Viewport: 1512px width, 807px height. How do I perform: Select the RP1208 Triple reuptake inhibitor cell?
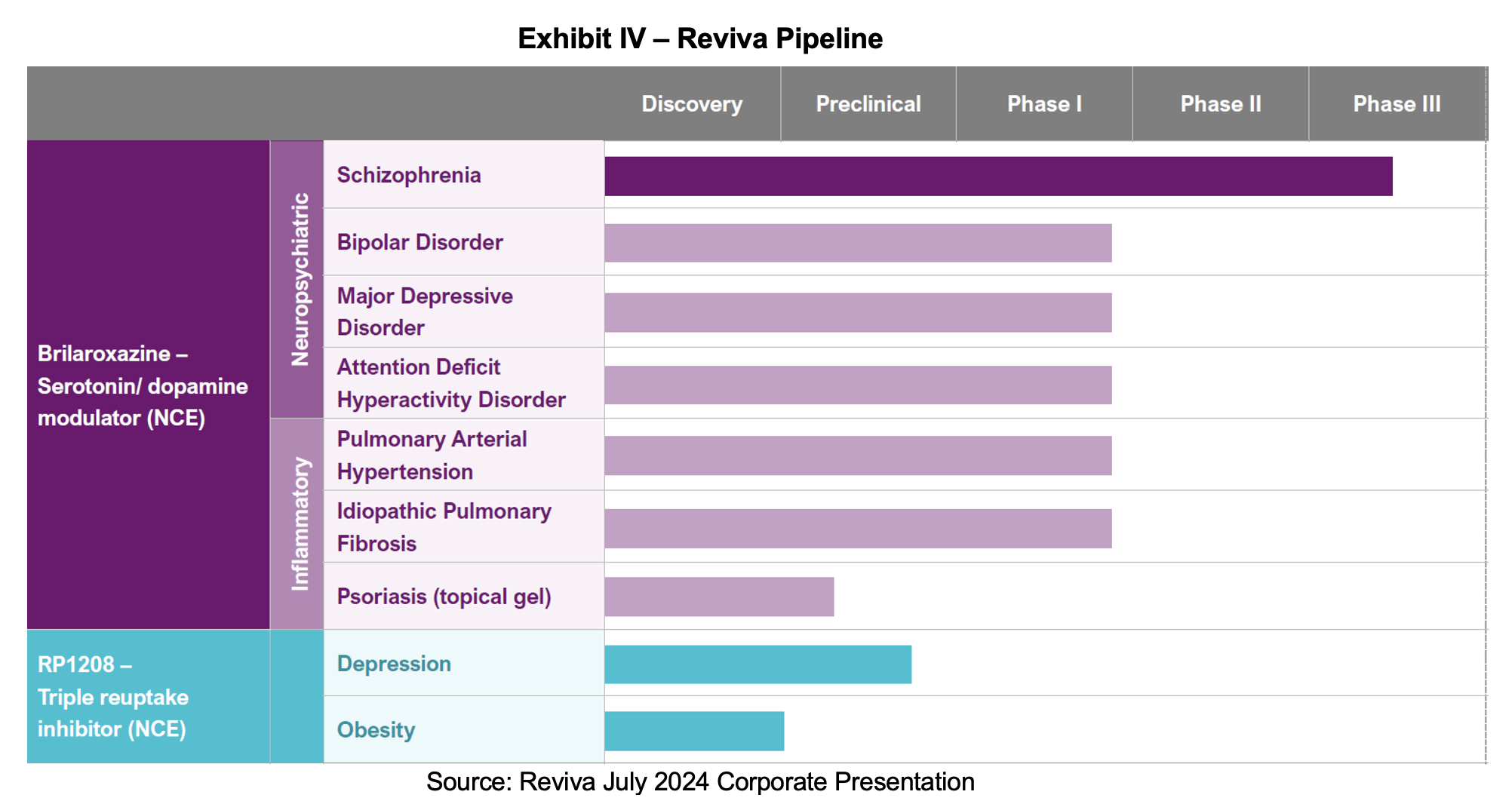[113, 697]
